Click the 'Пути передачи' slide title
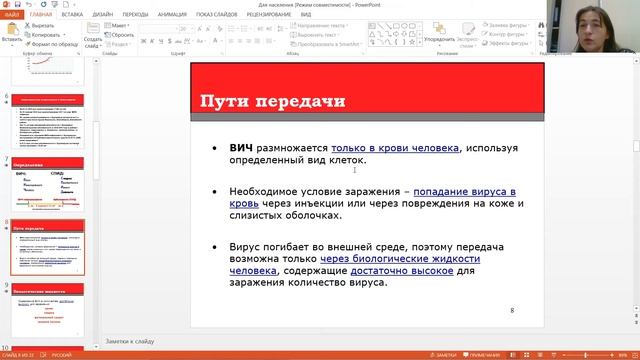The image size is (640, 360). [273, 101]
